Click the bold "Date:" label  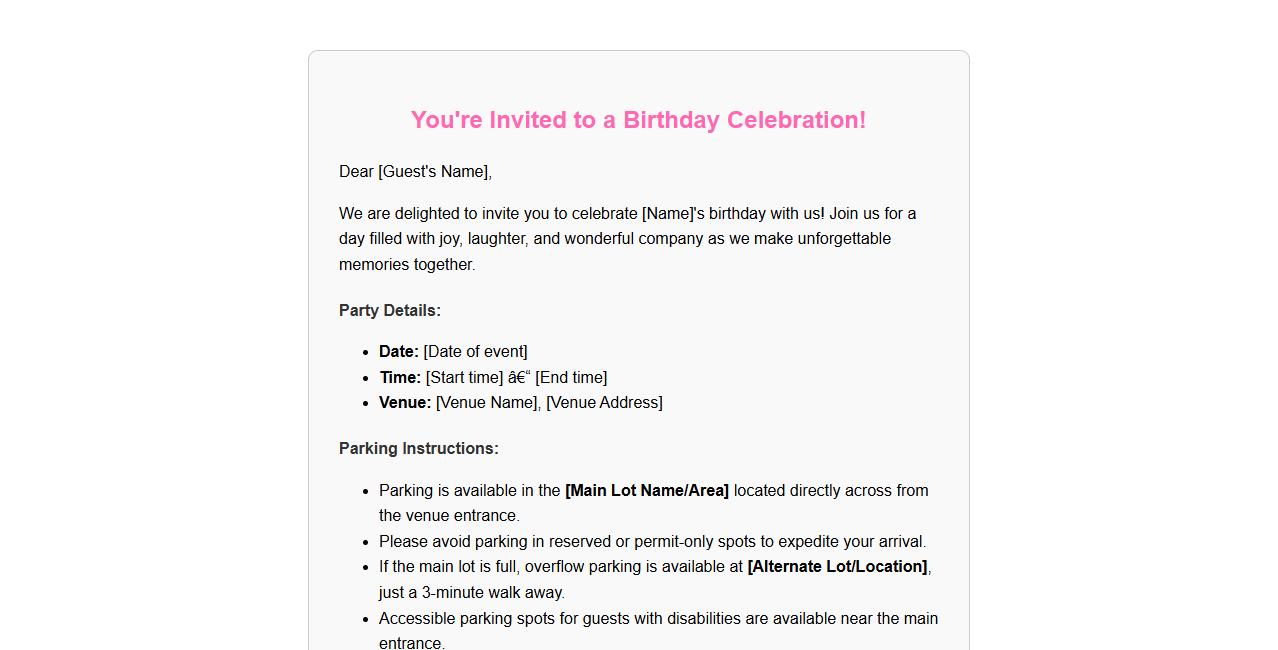(398, 352)
